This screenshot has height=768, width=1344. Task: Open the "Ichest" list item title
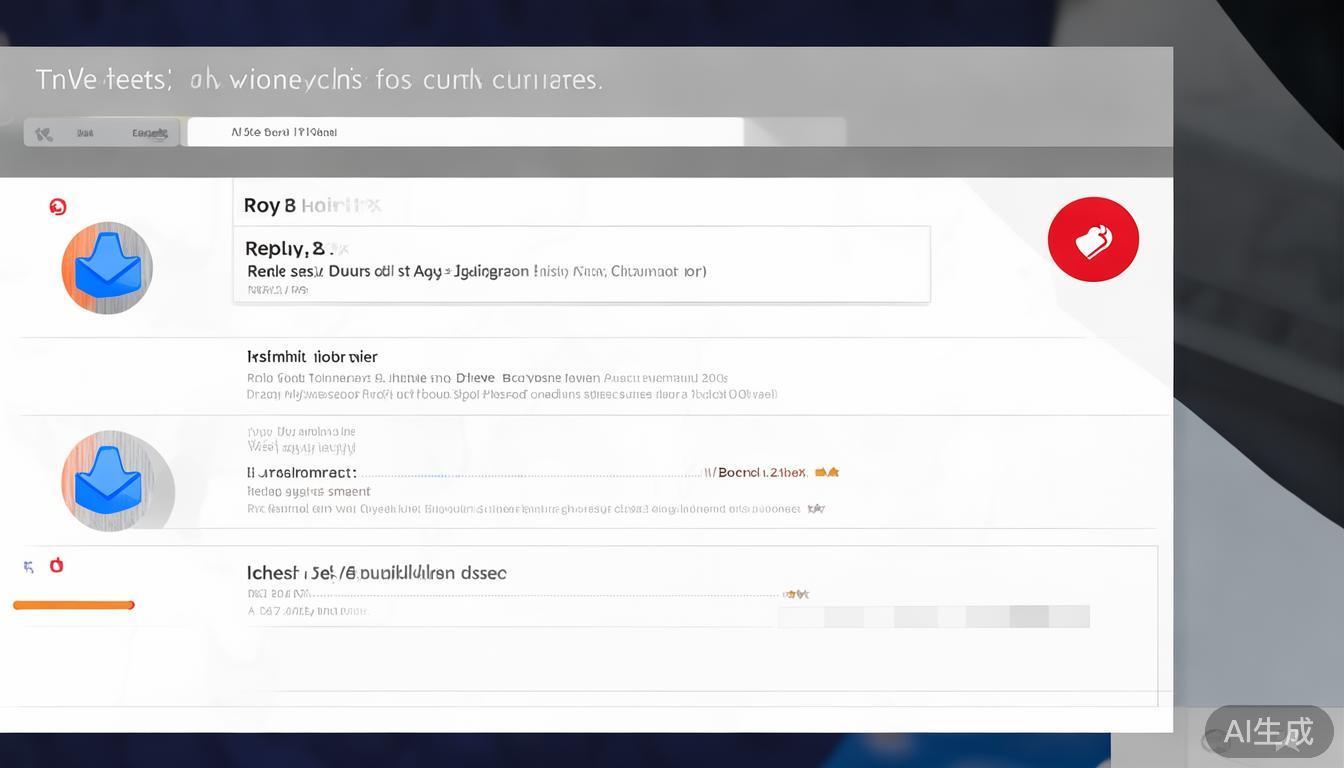[x=376, y=573]
